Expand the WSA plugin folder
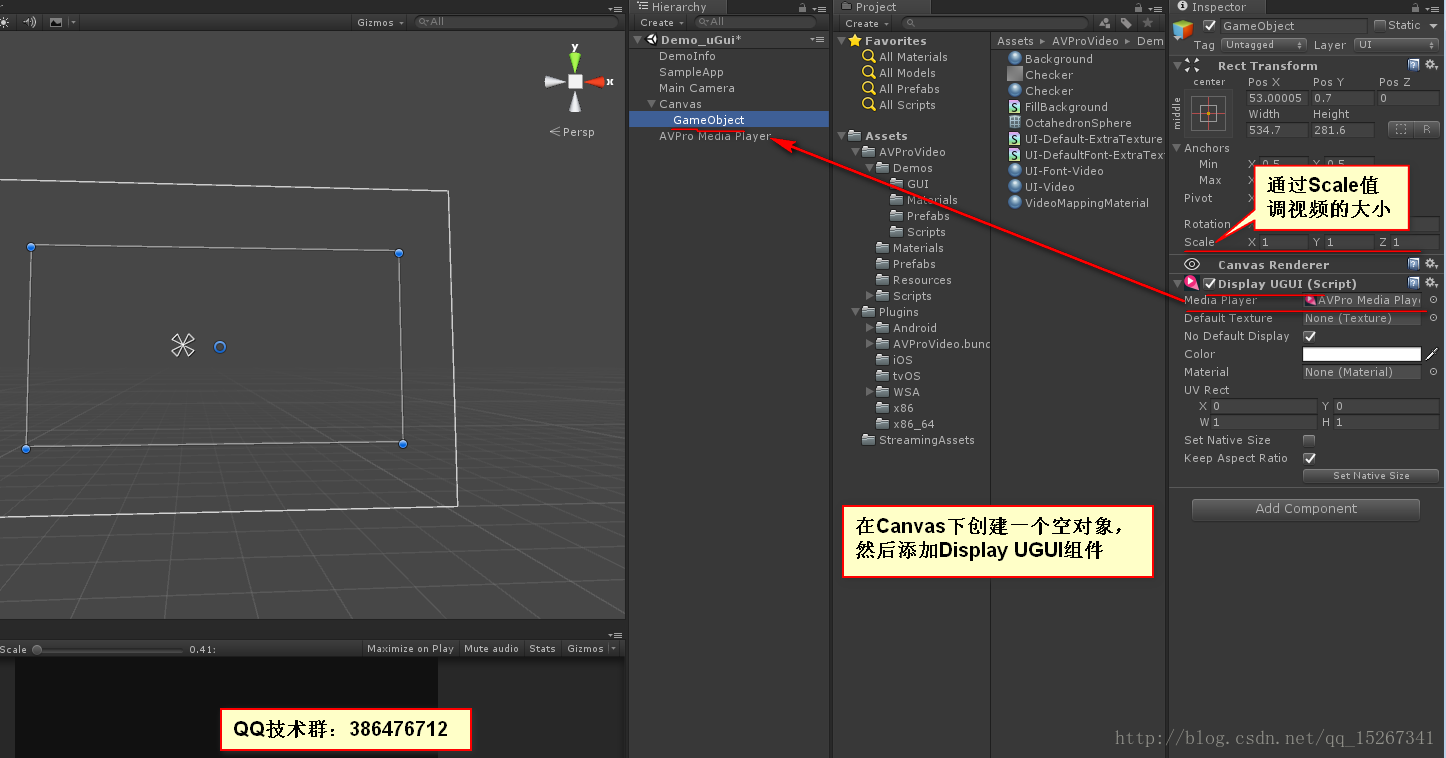This screenshot has width=1446, height=758. coord(870,392)
